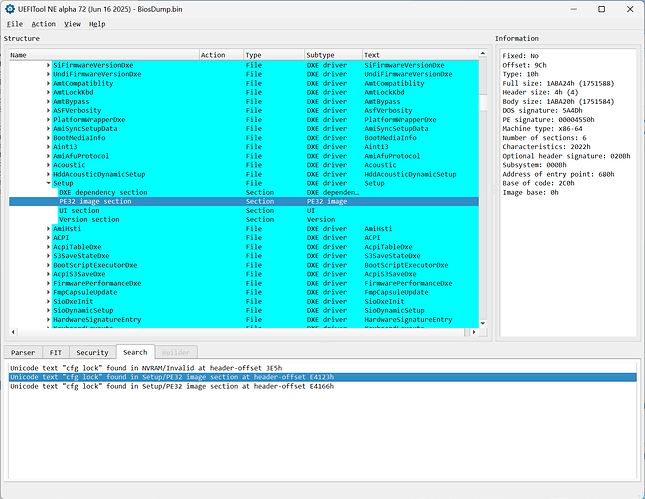645x499 pixels.
Task: Click the horizontal scrollbar left arrow
Action: tap(13, 332)
